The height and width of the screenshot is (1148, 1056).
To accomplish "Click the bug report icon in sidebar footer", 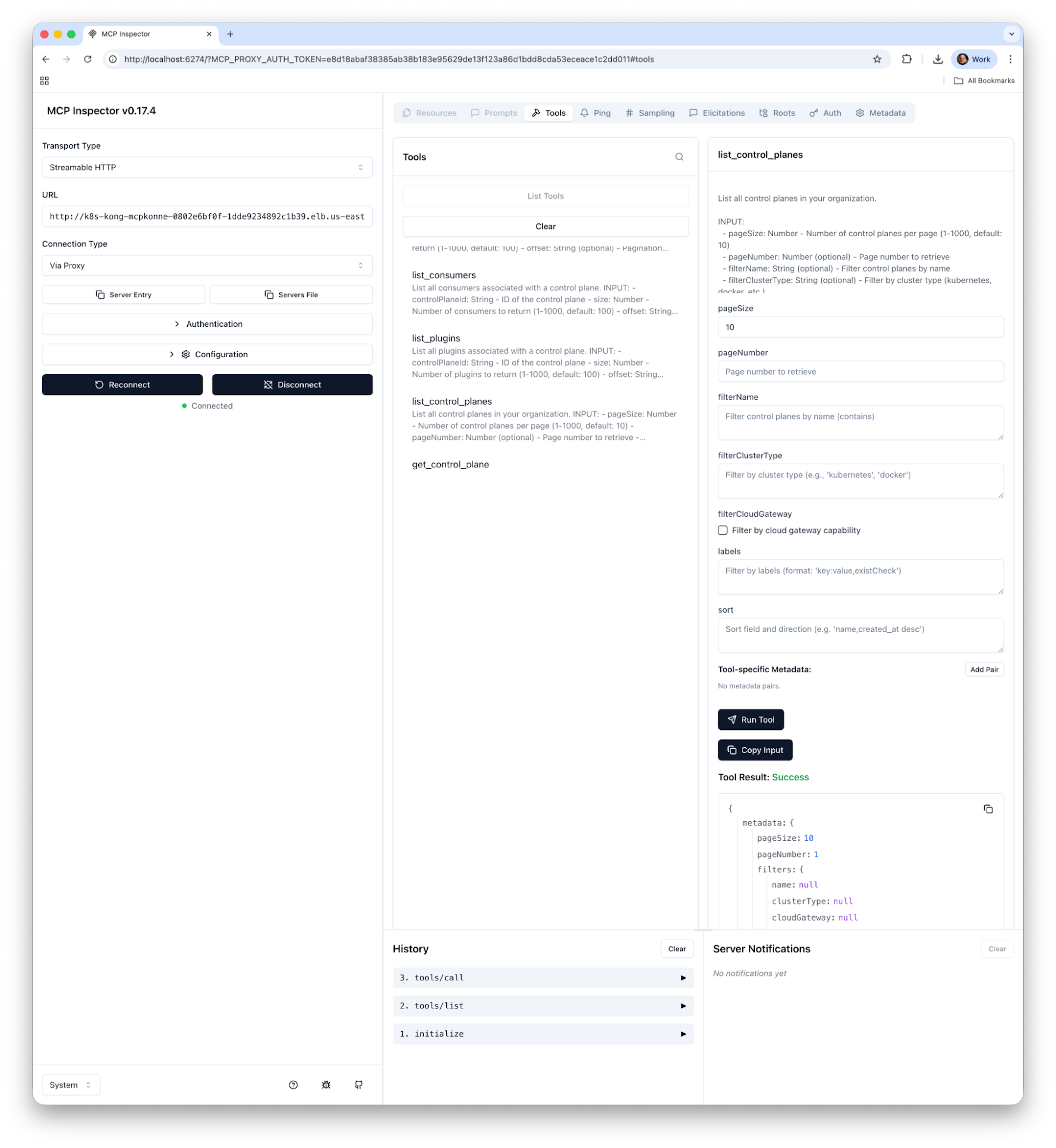I will (x=326, y=1084).
